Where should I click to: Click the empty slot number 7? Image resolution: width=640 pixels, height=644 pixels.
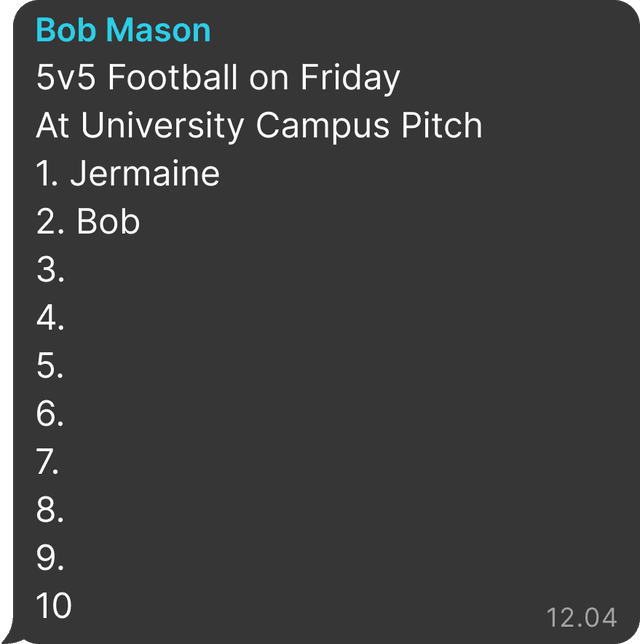point(50,462)
